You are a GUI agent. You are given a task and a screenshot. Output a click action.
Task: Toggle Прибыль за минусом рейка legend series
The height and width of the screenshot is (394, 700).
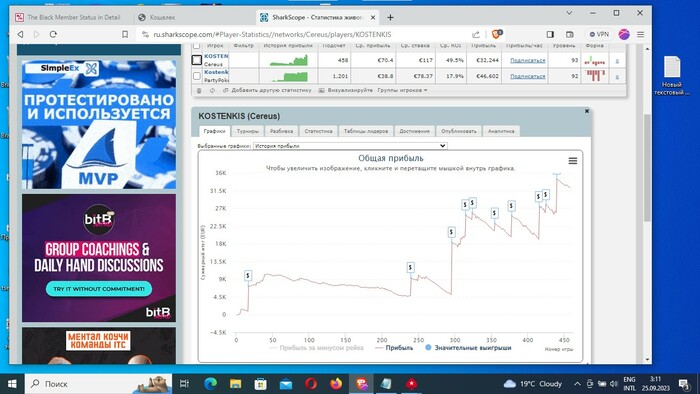pos(317,348)
